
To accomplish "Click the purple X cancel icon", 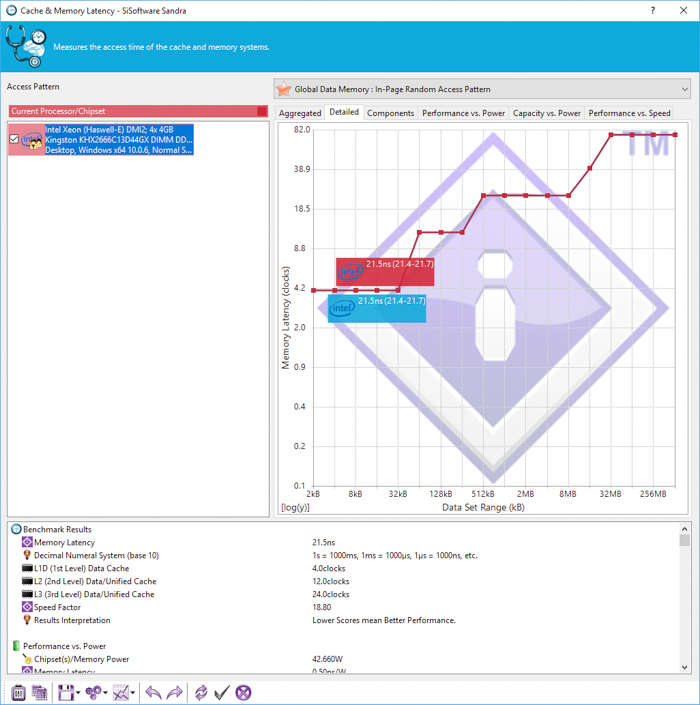I will [243, 692].
